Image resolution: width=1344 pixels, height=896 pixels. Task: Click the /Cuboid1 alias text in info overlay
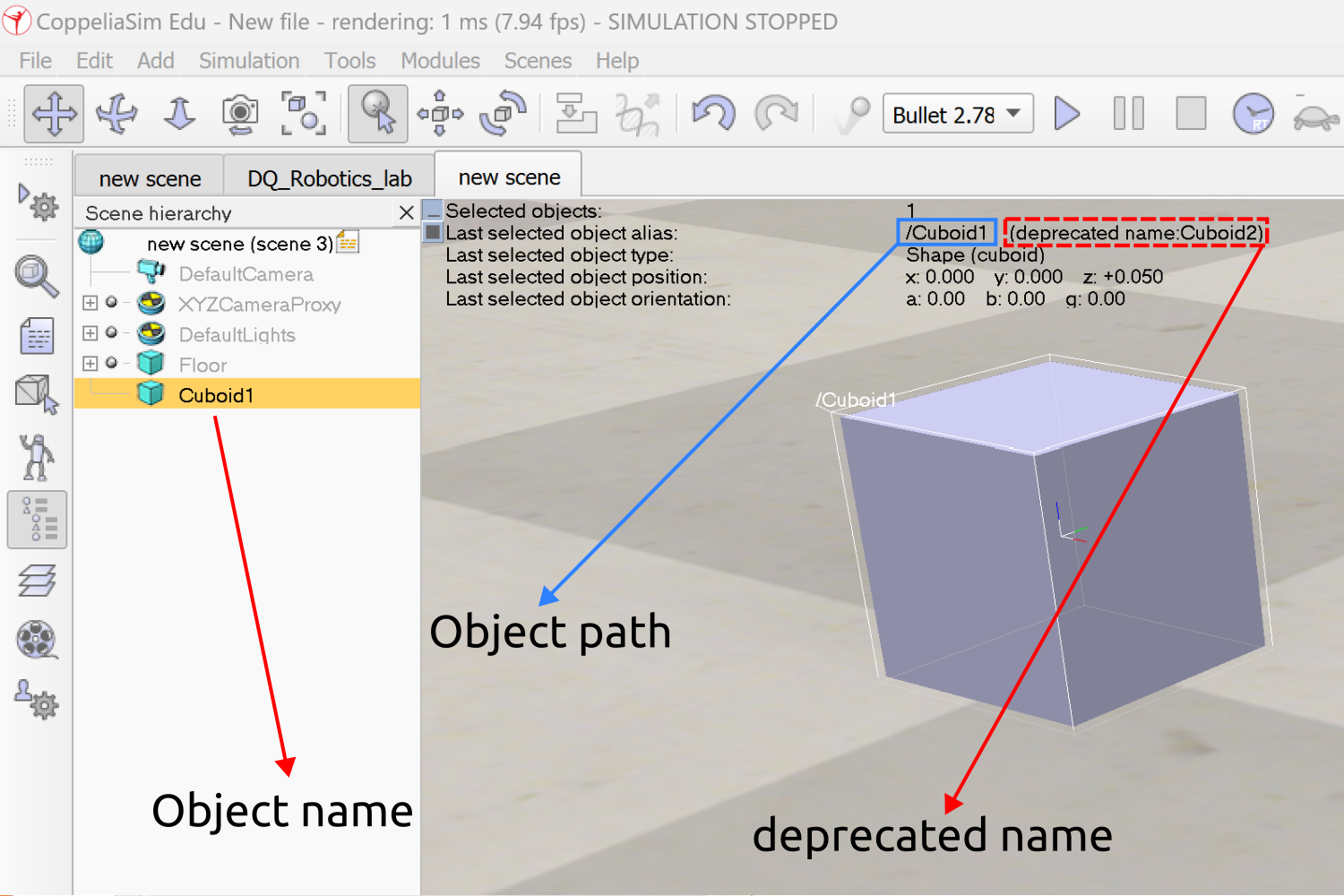point(946,233)
